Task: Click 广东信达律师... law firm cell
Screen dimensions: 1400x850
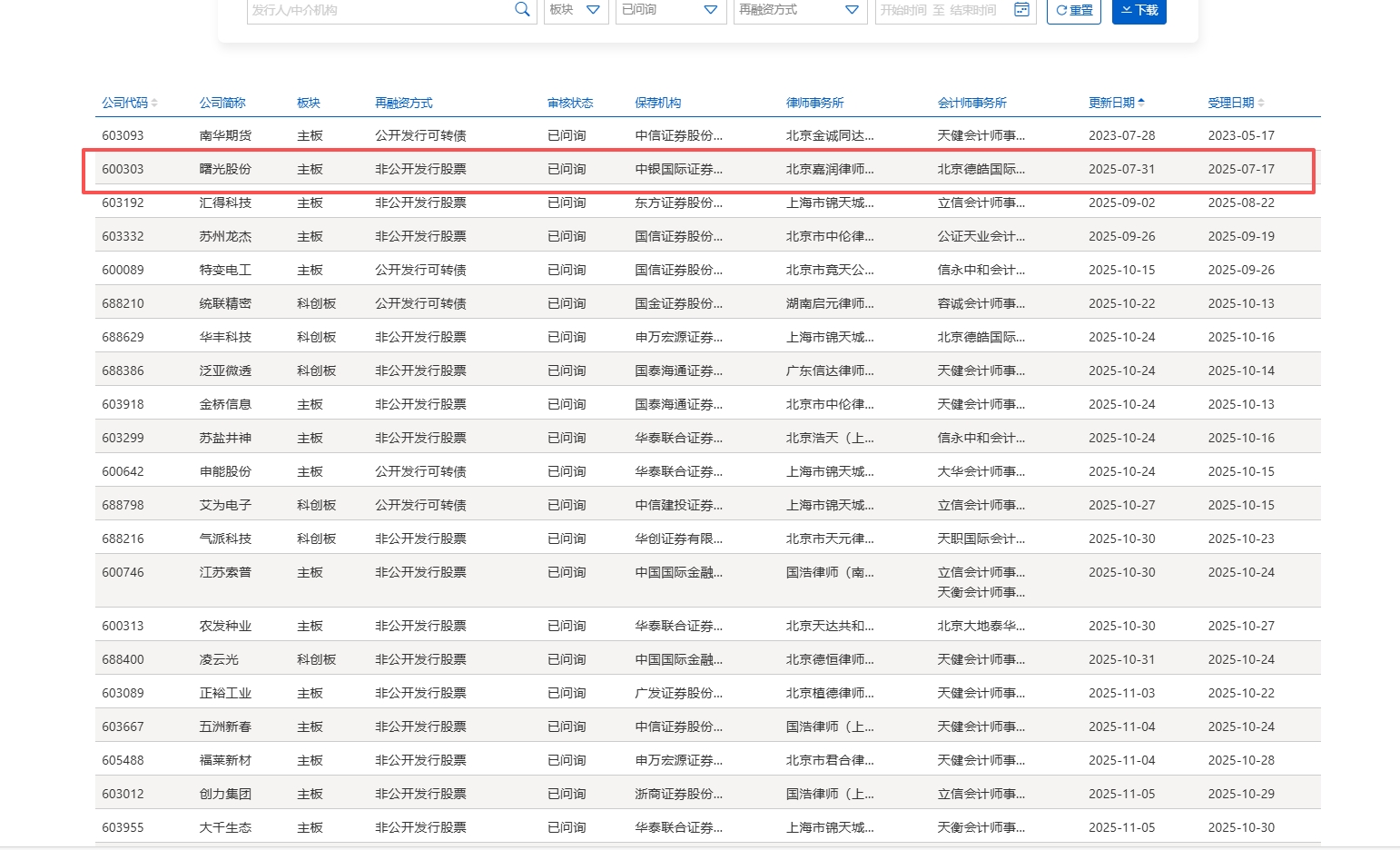Action: pos(830,371)
